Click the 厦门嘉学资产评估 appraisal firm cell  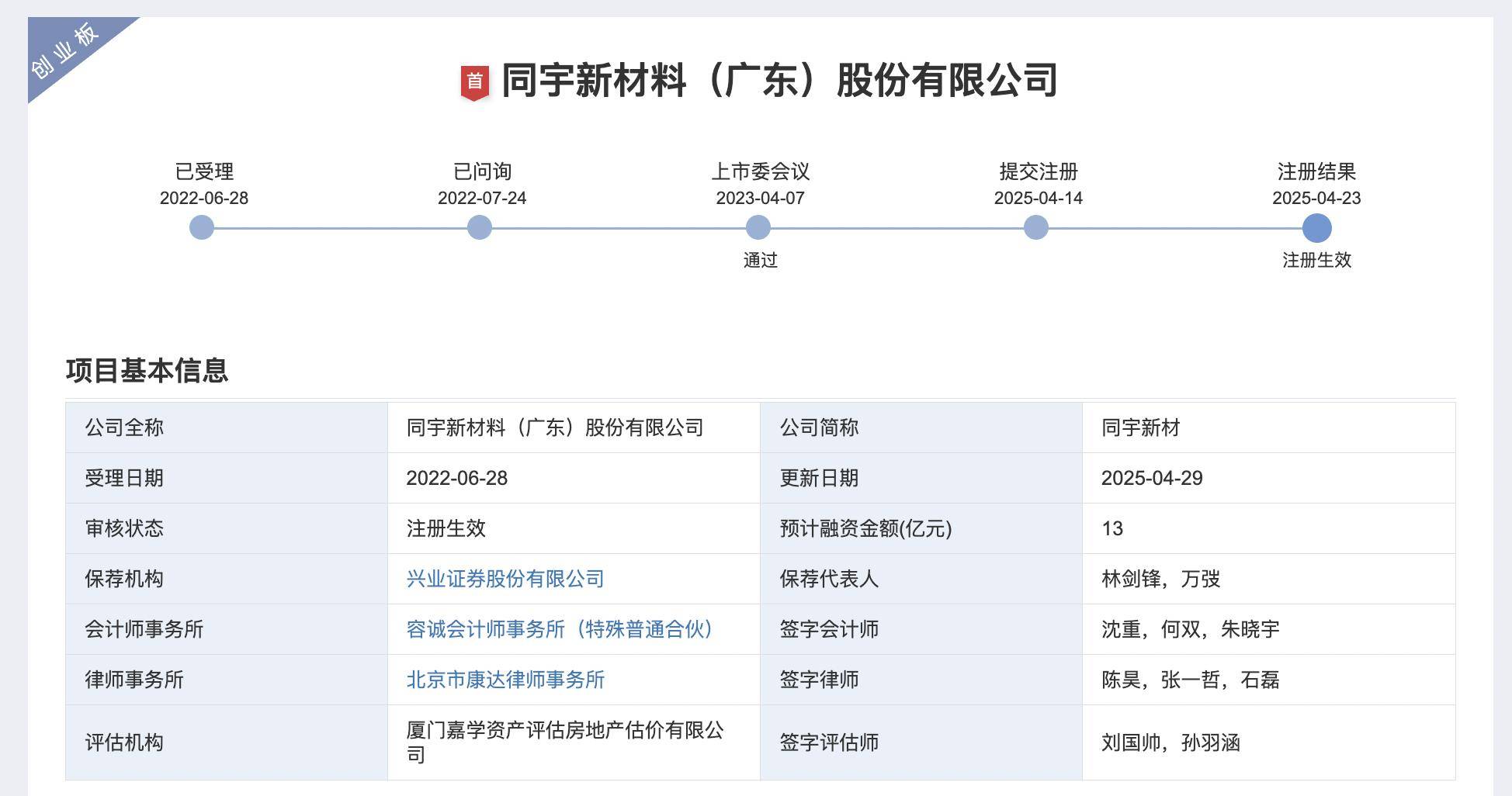click(x=574, y=742)
